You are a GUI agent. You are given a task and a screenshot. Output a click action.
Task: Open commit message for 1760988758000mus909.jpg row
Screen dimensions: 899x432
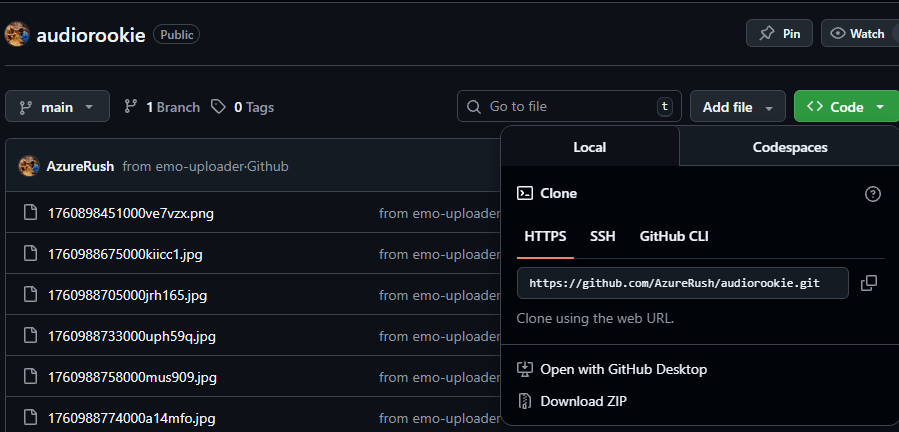tap(440, 377)
